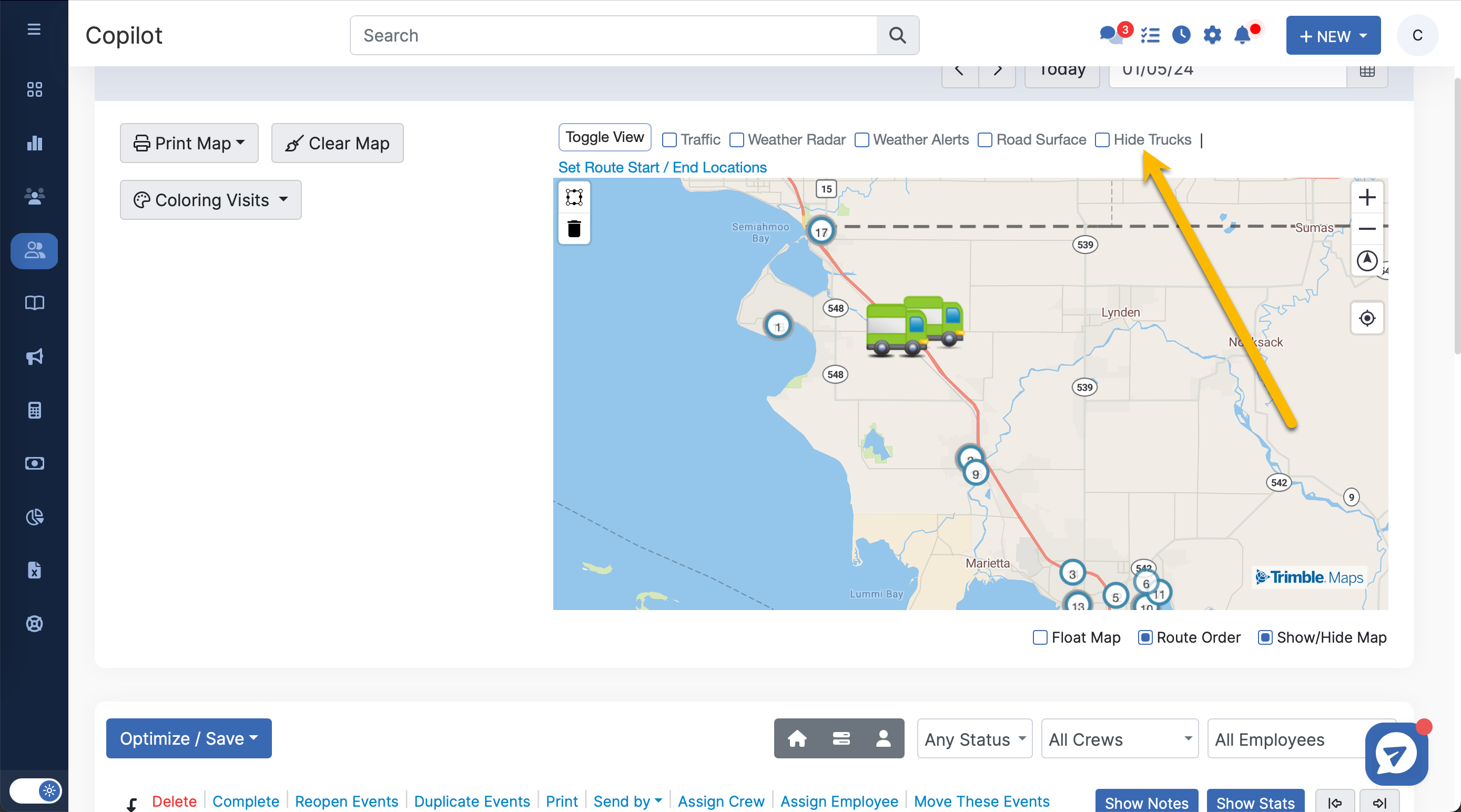
Task: Open the task checklist icon in header
Action: (1150, 35)
